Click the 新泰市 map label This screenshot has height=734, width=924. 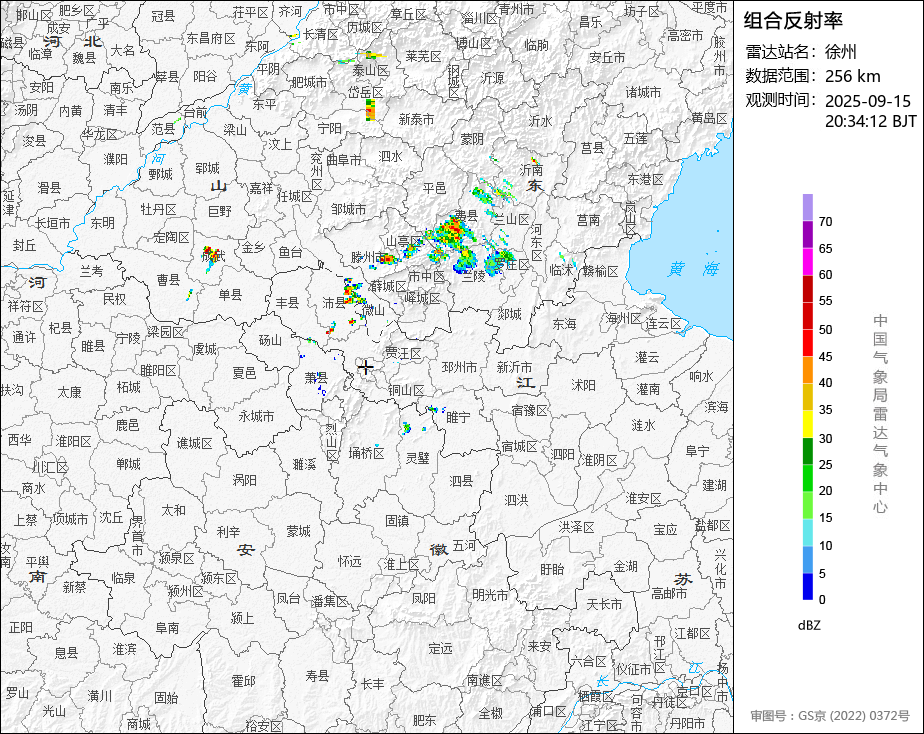click(x=416, y=119)
